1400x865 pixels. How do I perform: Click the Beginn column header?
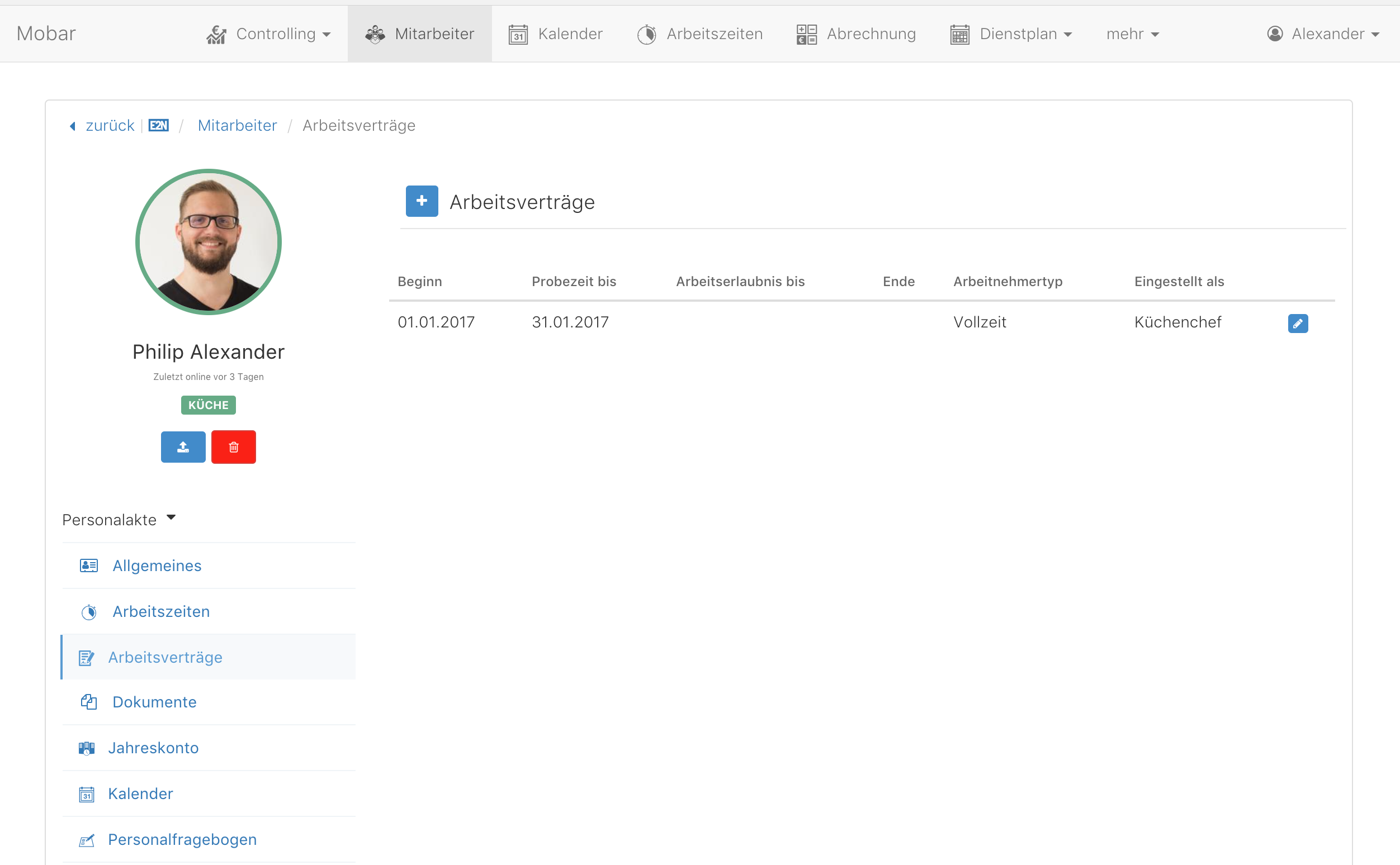tap(419, 281)
